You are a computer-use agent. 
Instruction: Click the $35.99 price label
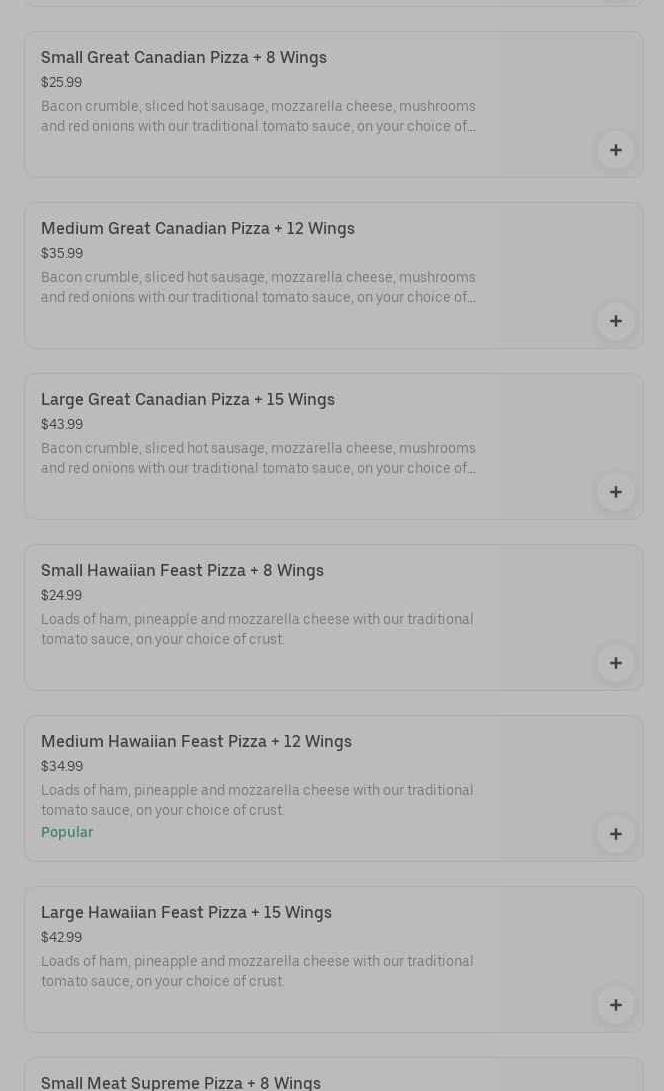point(62,254)
